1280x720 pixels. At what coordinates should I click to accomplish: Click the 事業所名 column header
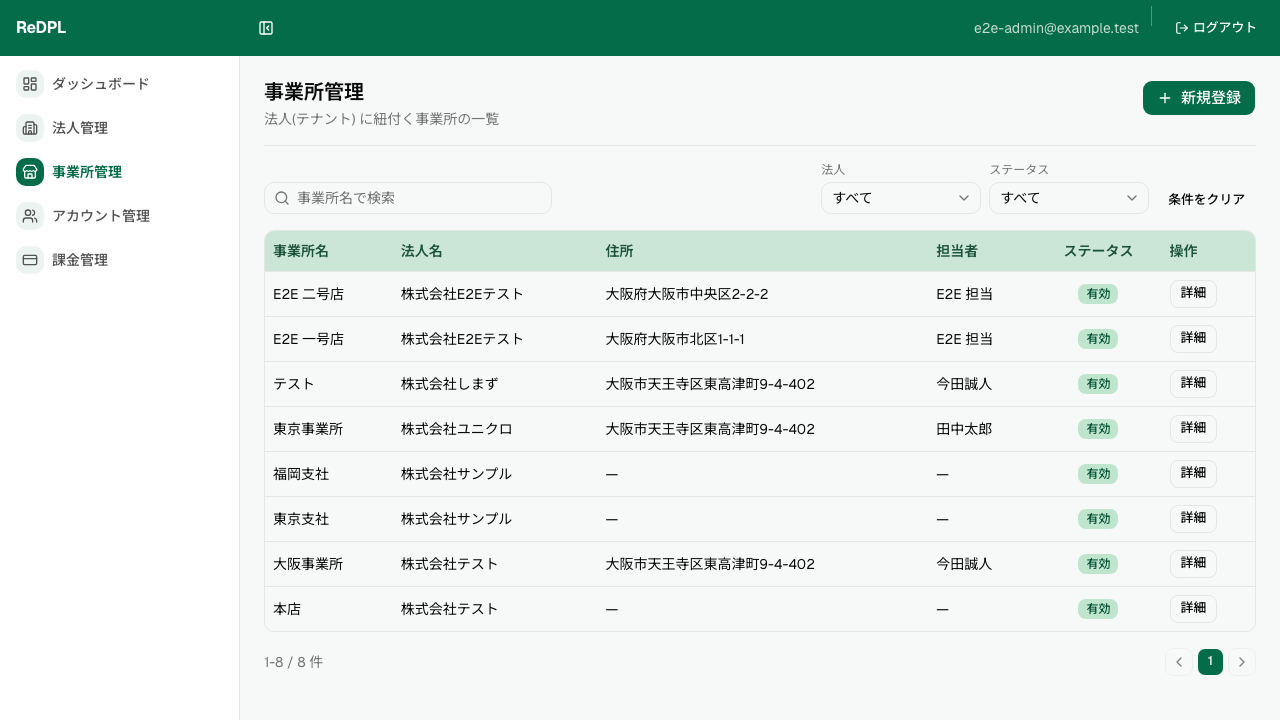click(301, 251)
